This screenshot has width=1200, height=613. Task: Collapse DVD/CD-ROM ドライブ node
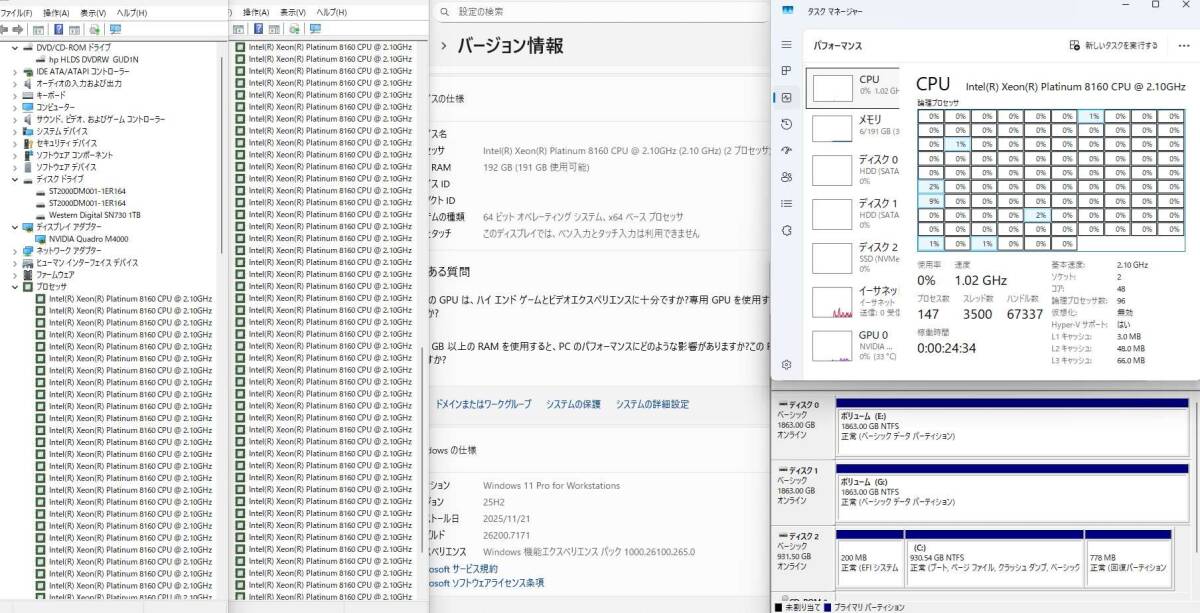tap(14, 47)
